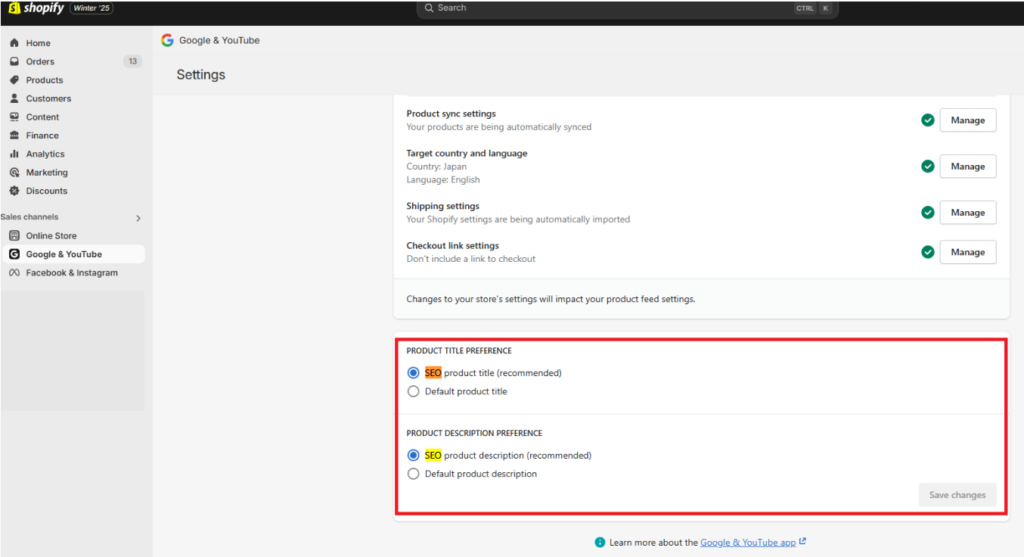Click the Discounts badge icon
The height and width of the screenshot is (557, 1024).
pyautogui.click(x=14, y=191)
